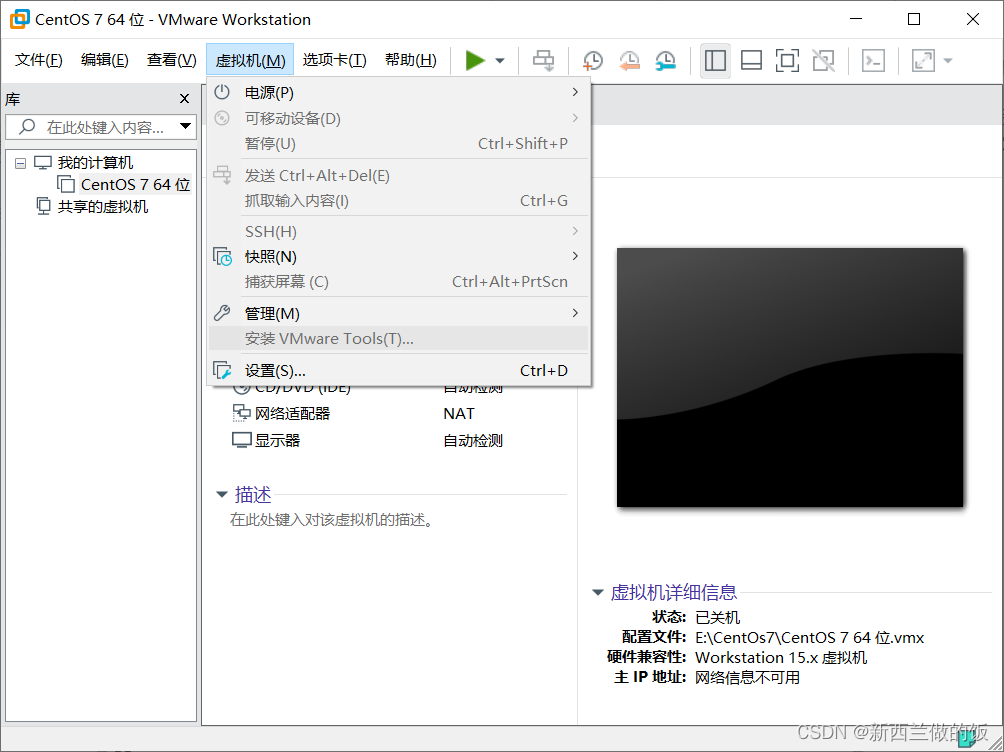This screenshot has width=1004, height=752.
Task: Open the 选项卡(T) menu
Action: coord(334,60)
